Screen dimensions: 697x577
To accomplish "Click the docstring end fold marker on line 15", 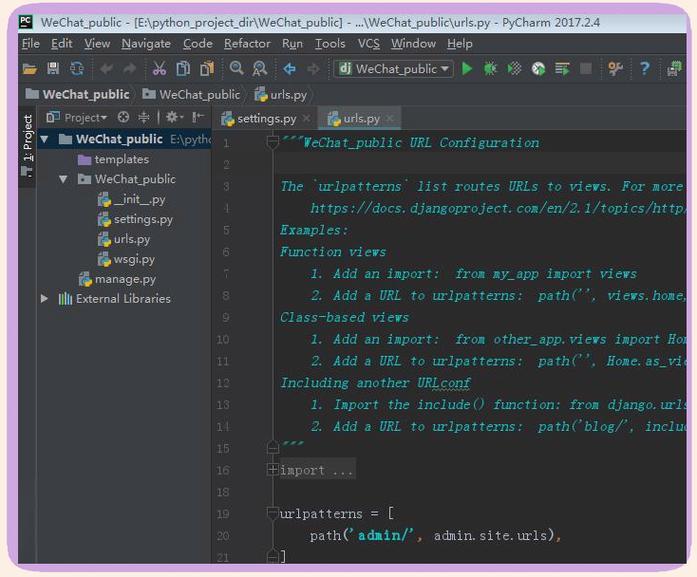I will click(x=272, y=447).
